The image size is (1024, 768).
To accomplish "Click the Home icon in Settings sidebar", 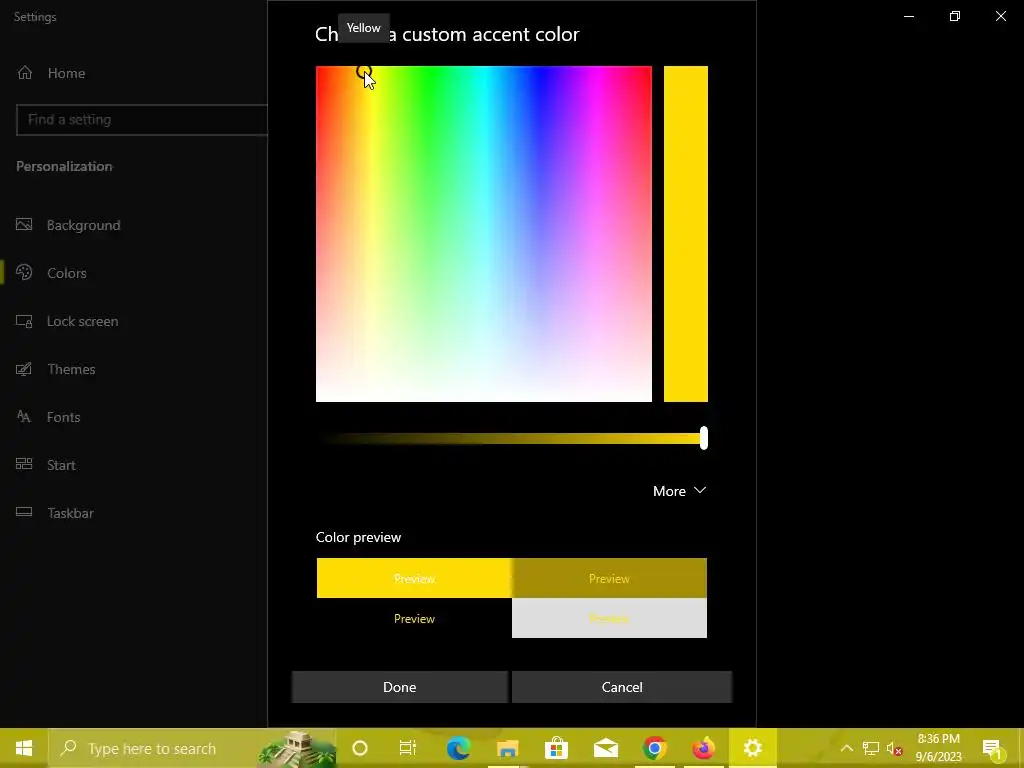I will (25, 72).
